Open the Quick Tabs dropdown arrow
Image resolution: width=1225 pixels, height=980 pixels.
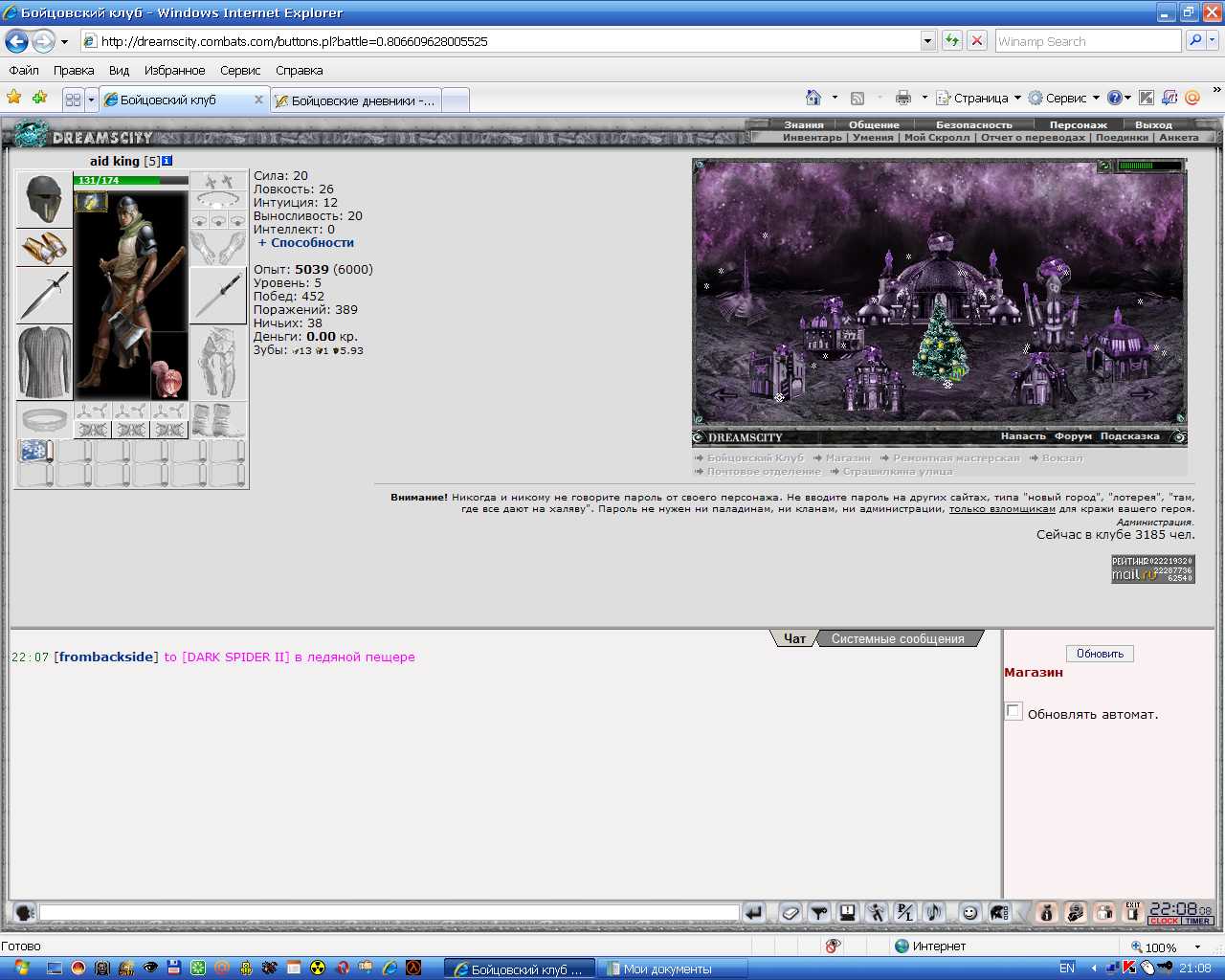[91, 100]
